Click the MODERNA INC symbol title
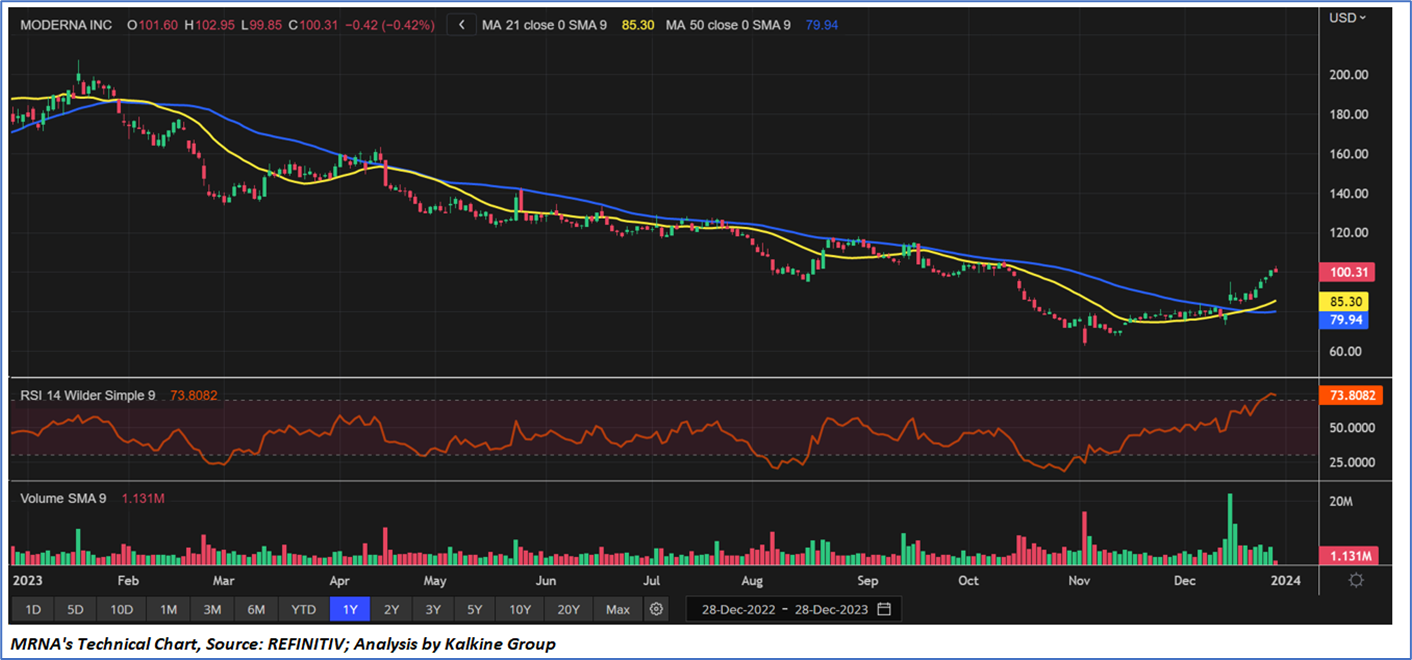Screen dimensions: 1412x660 coord(66,25)
